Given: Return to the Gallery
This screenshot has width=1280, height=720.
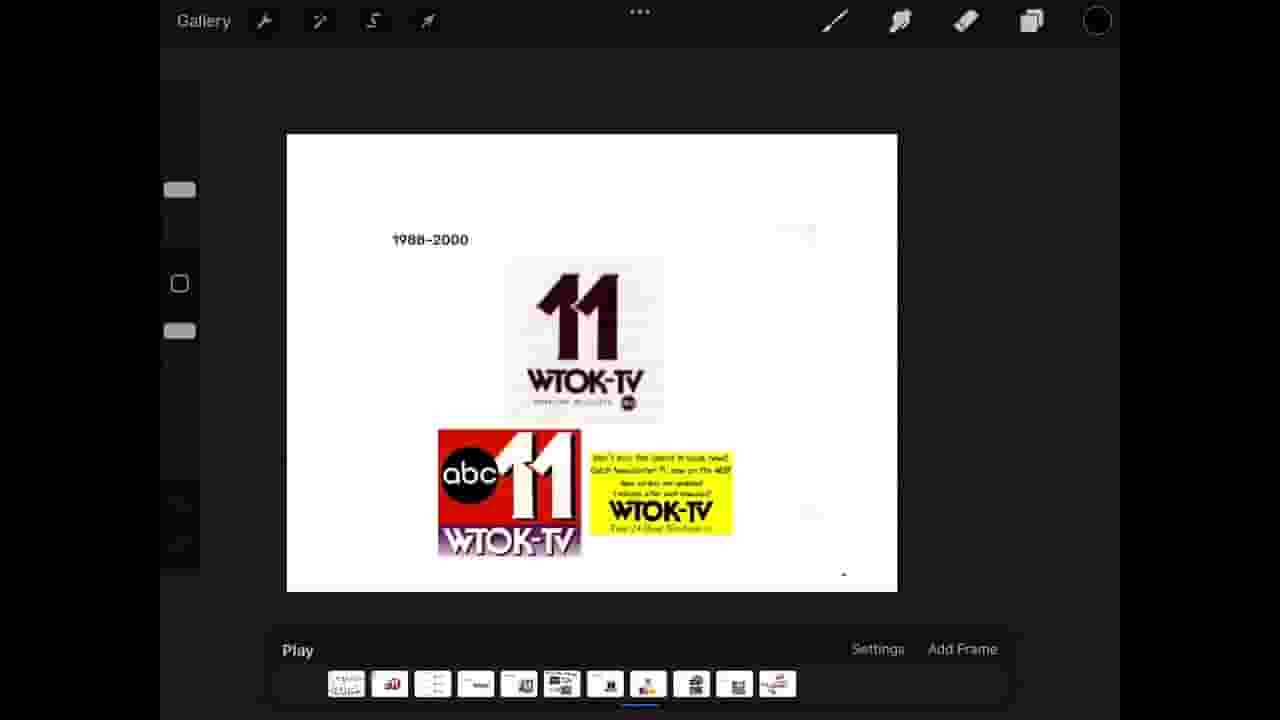Looking at the screenshot, I should 204,21.
